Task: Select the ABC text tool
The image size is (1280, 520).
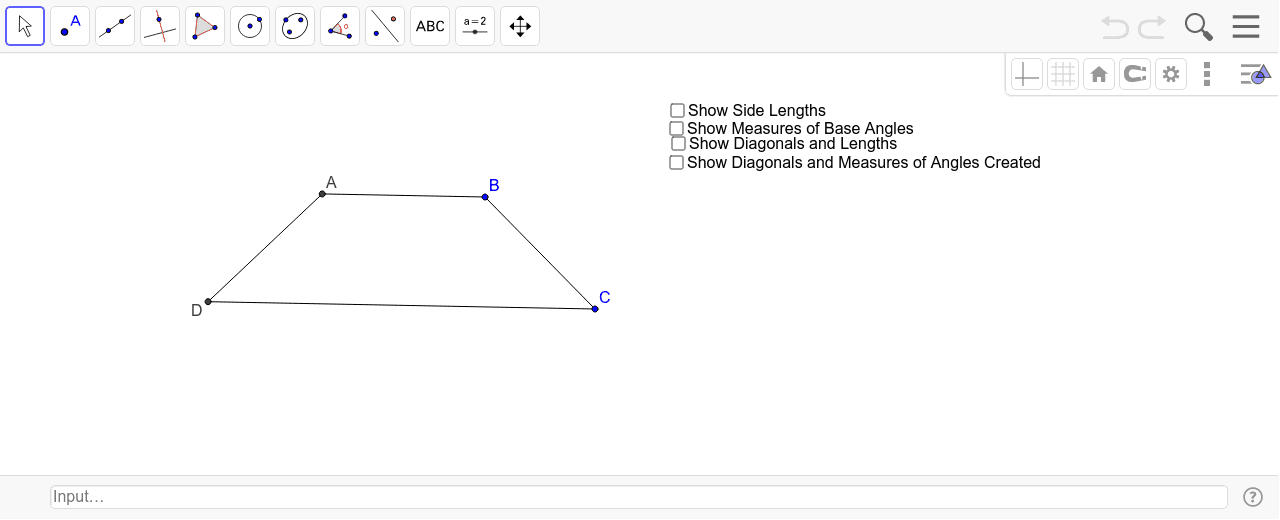Action: click(x=430, y=26)
